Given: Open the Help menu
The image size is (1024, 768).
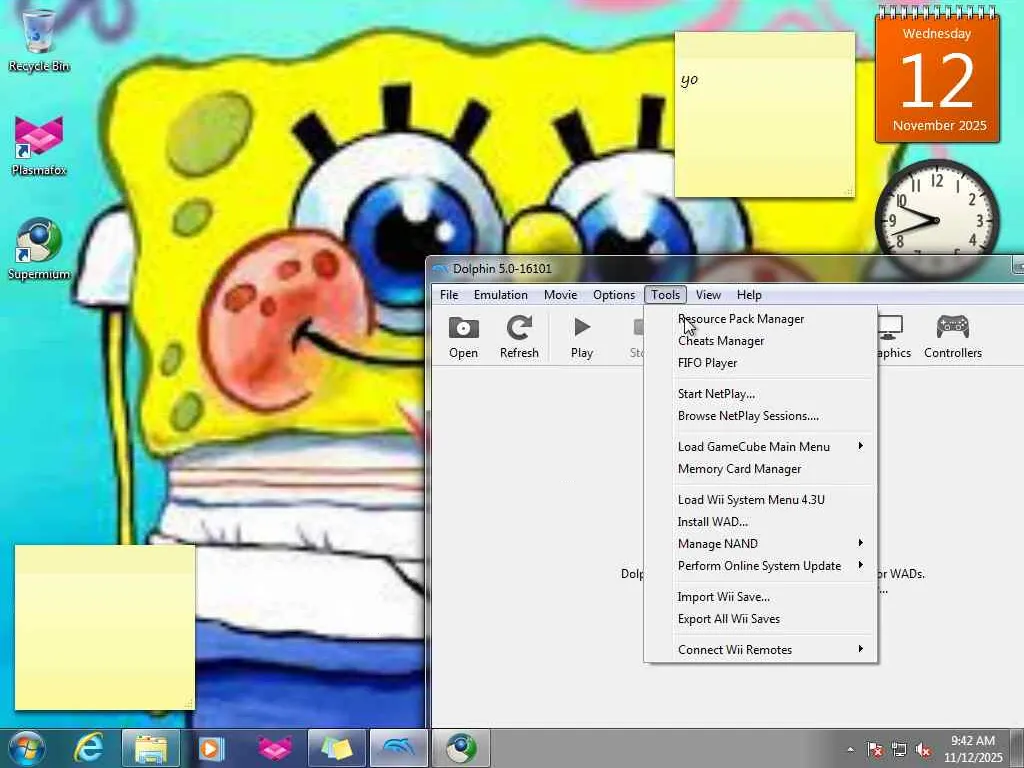Looking at the screenshot, I should click(749, 295).
